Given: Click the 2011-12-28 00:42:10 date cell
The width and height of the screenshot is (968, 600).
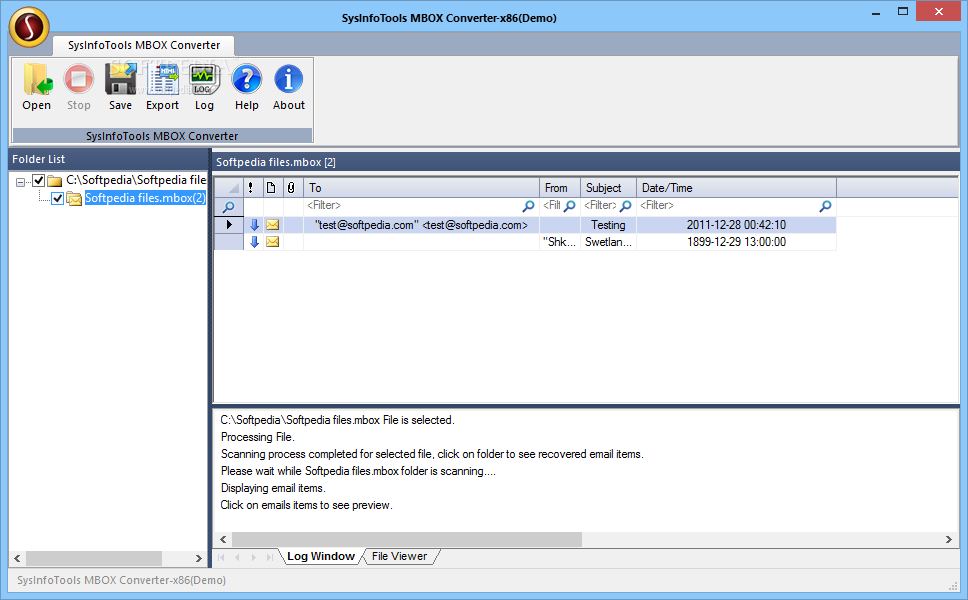Looking at the screenshot, I should [736, 225].
